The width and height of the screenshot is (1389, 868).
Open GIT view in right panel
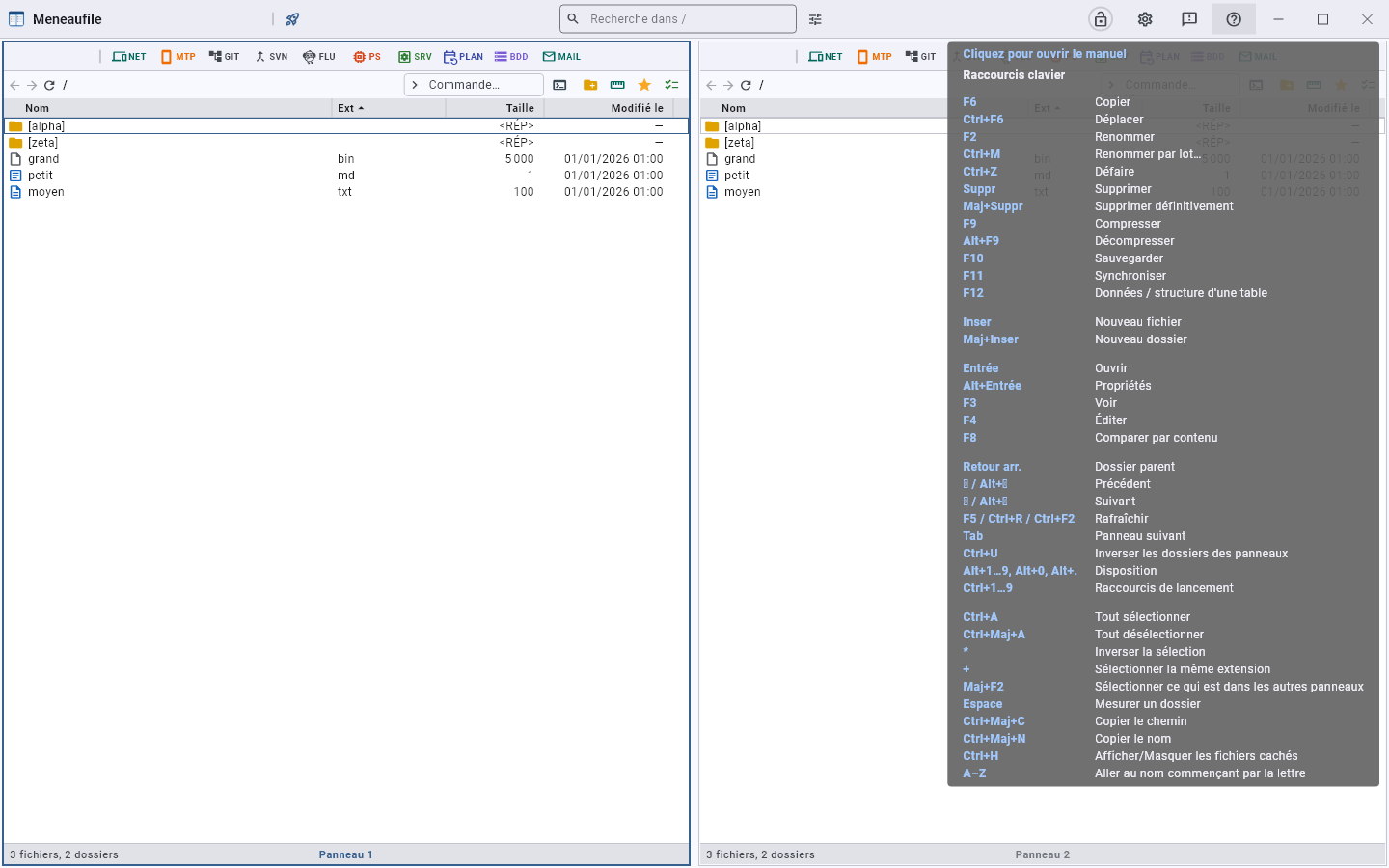coord(921,57)
